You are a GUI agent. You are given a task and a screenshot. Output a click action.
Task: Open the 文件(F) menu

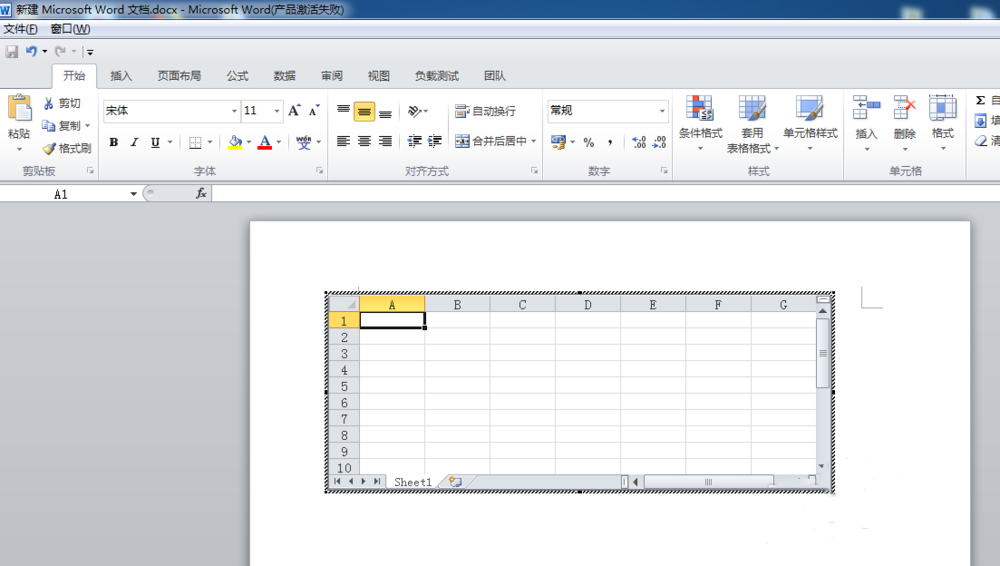click(x=20, y=29)
